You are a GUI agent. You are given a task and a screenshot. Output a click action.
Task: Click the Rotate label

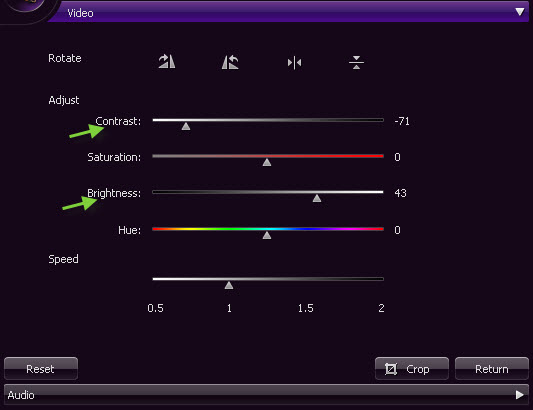(65, 58)
